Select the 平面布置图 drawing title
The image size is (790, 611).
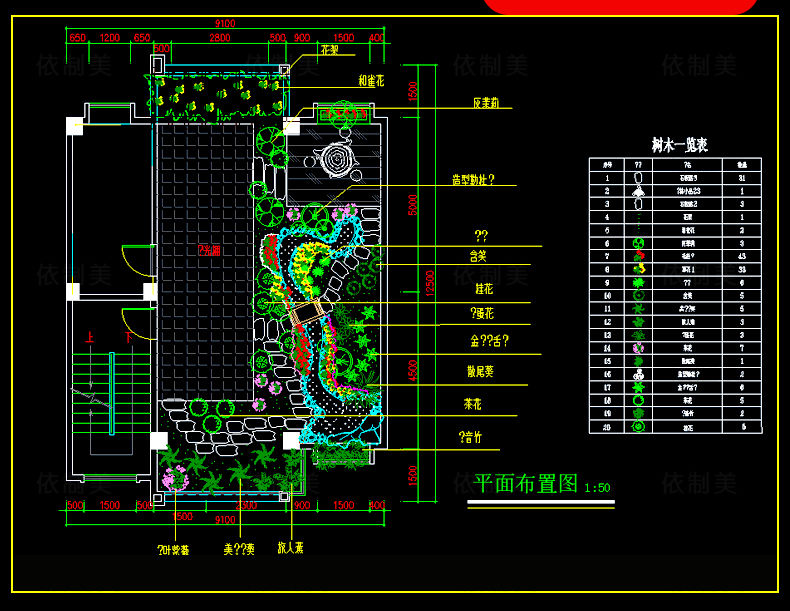(x=525, y=484)
